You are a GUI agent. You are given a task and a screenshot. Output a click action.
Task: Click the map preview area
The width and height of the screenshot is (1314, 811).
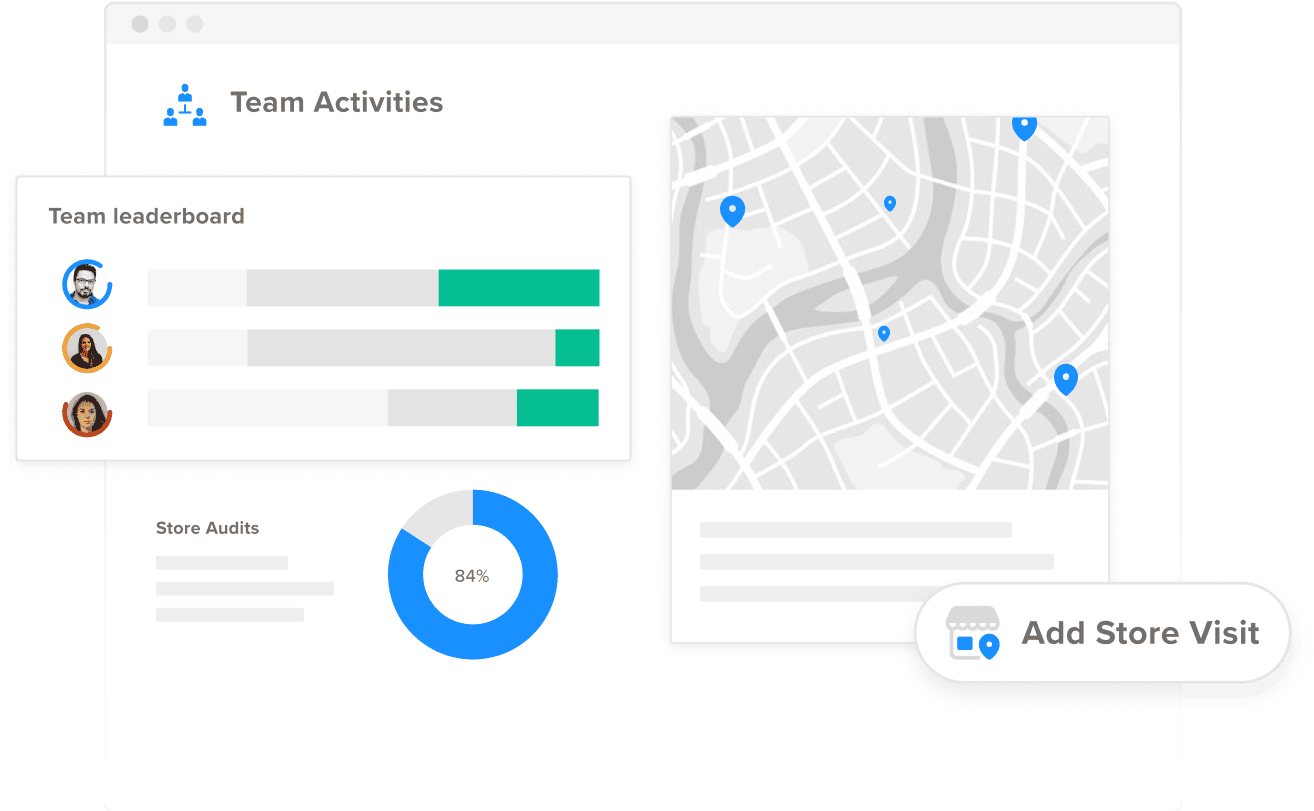pyautogui.click(x=889, y=300)
